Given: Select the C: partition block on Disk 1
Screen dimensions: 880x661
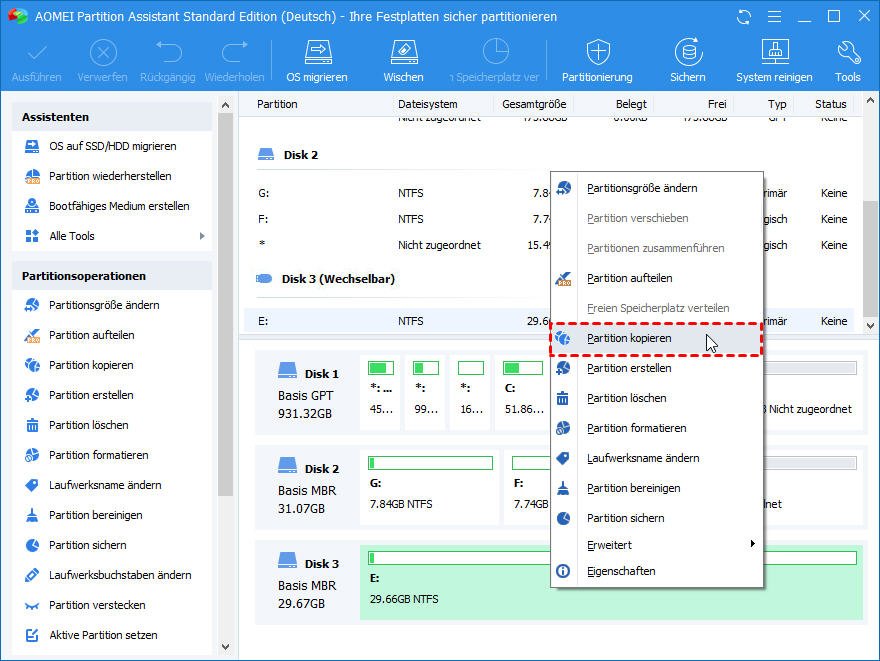Looking at the screenshot, I should 523,392.
